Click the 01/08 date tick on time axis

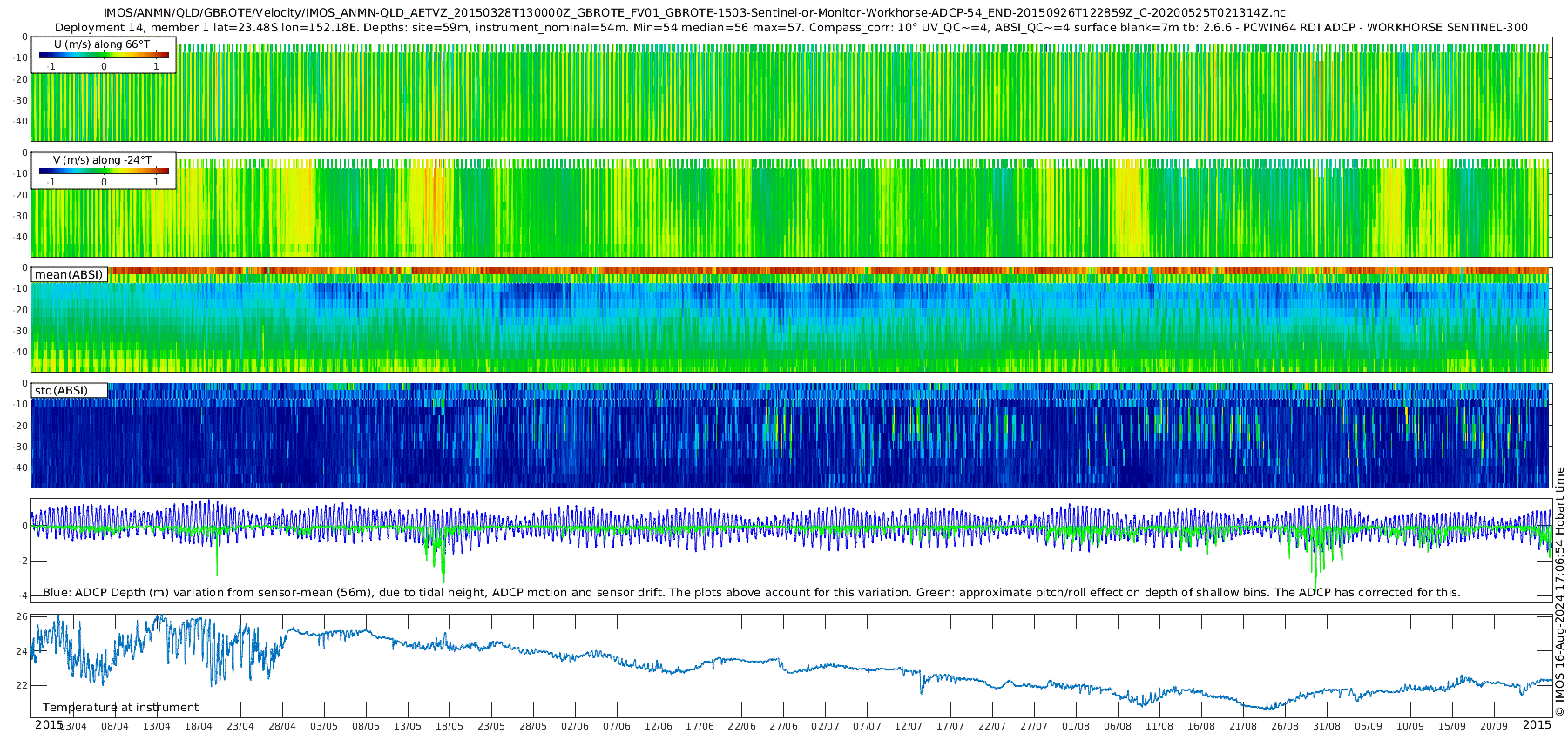coord(1076,726)
